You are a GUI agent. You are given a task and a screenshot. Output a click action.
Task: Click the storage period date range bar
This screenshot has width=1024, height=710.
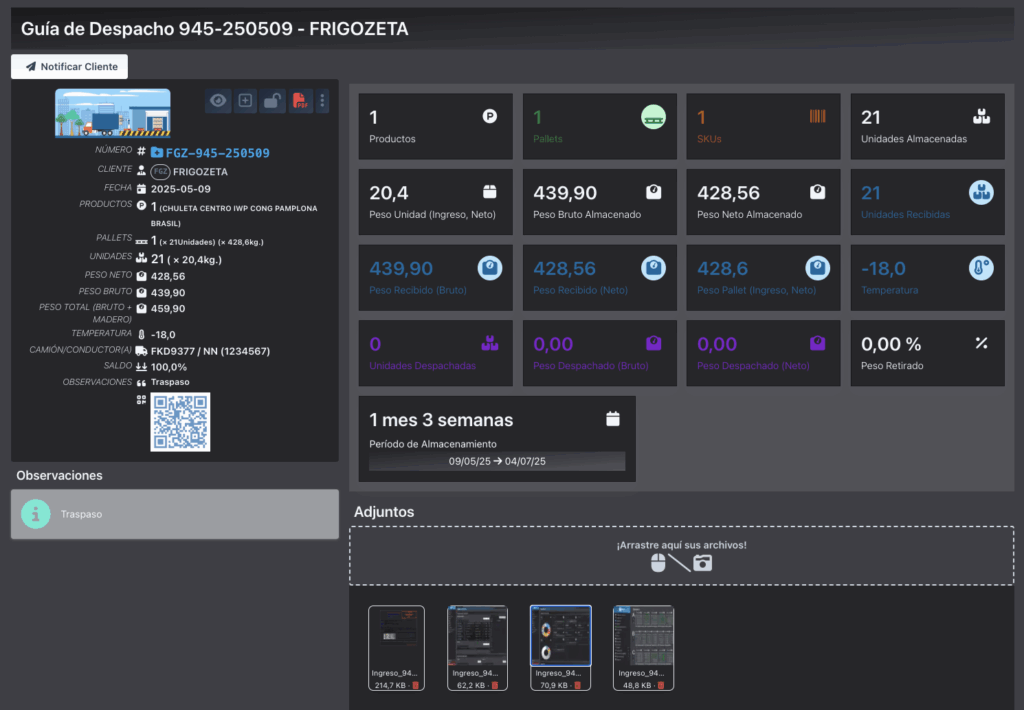(497, 461)
